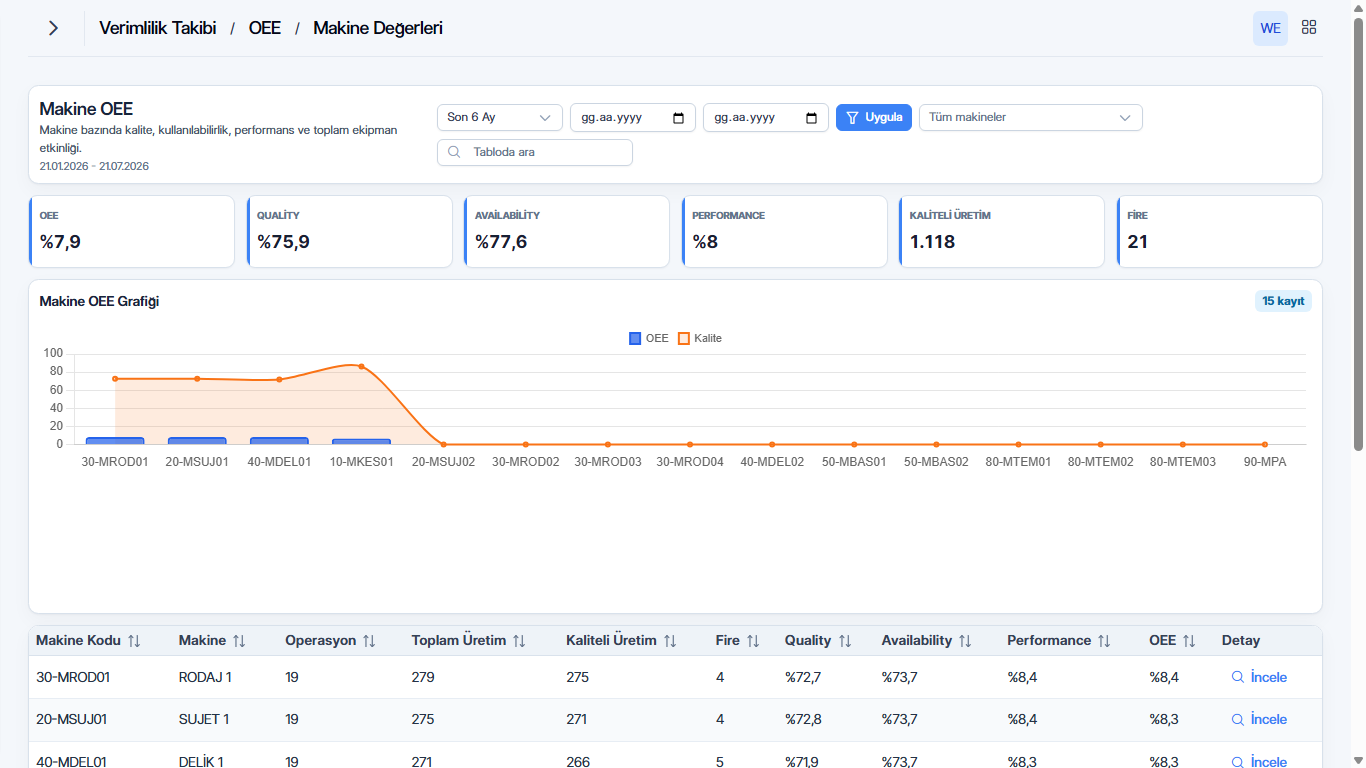Viewport: 1366px width, 768px height.
Task: Sort by Makine Kodu column arrows
Action: point(134,641)
